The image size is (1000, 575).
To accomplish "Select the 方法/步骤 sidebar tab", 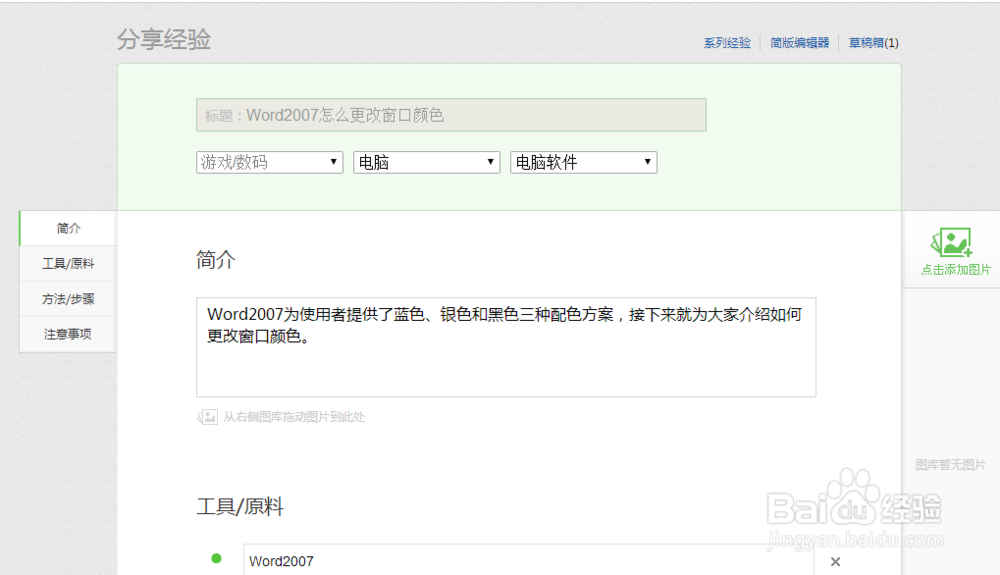I will (68, 298).
